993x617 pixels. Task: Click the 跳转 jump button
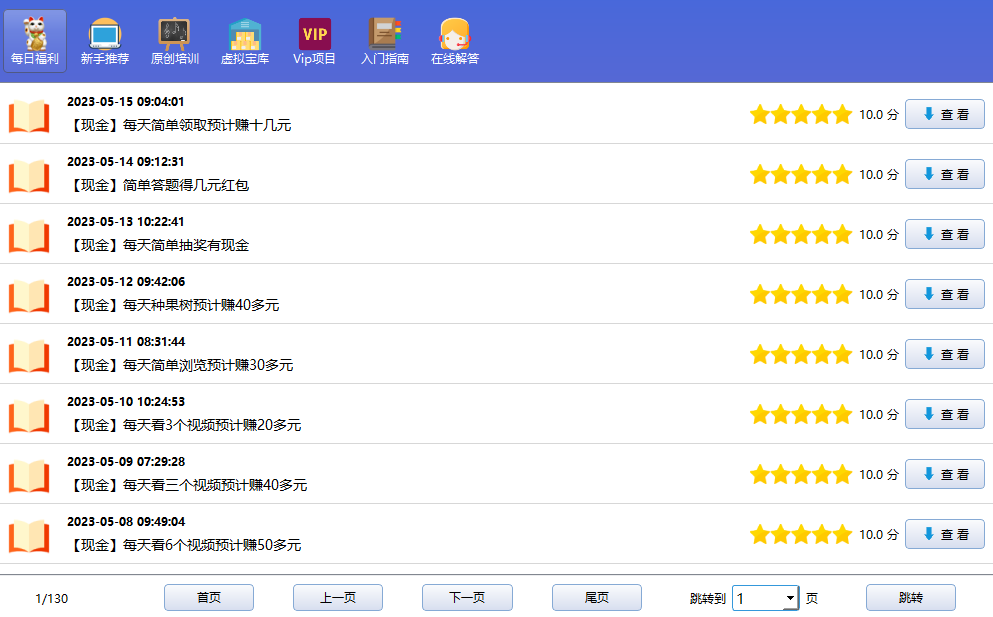[x=911, y=597]
